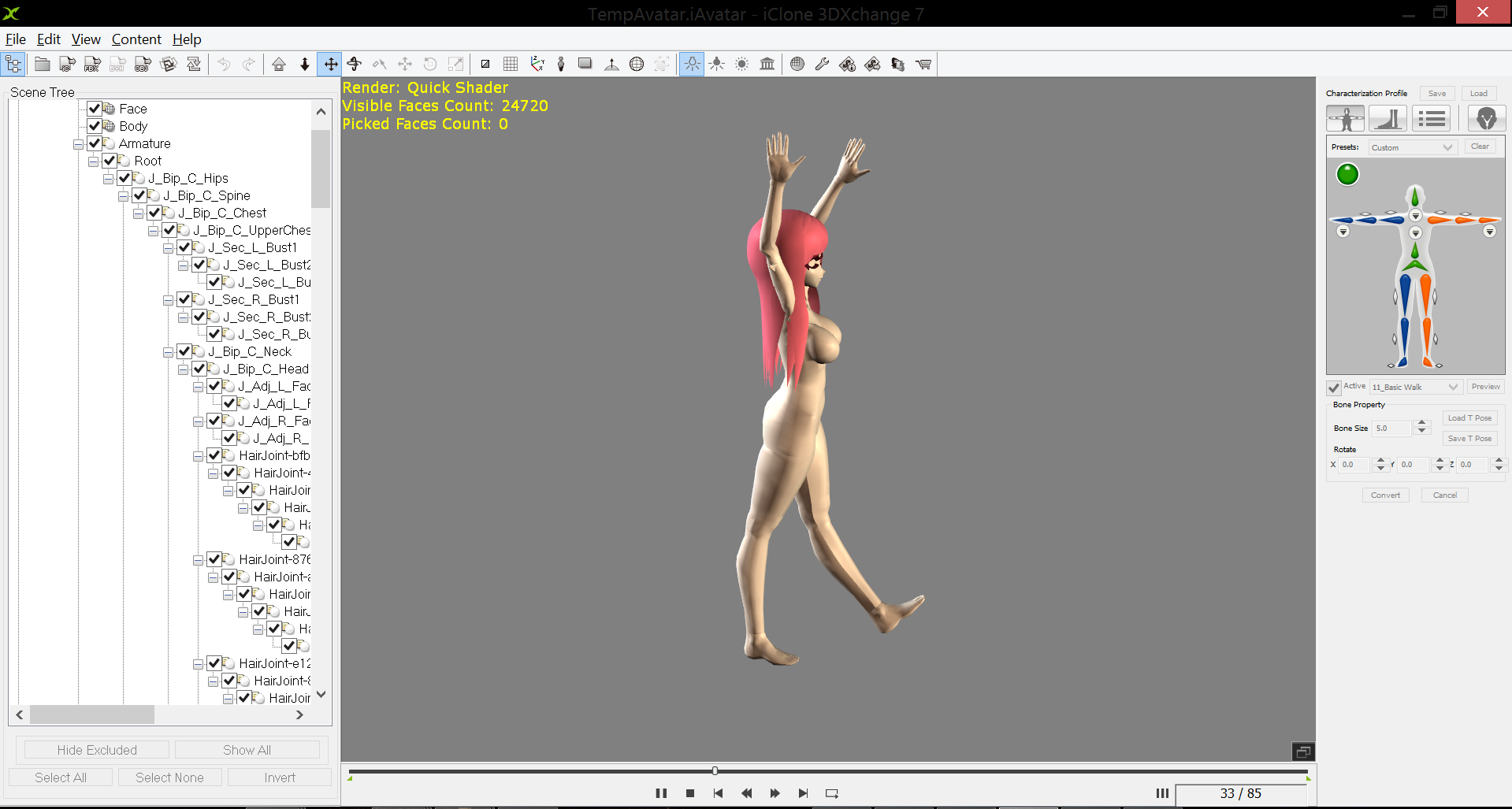Select the foot contact characterization icon
1512x809 pixels.
(1388, 119)
